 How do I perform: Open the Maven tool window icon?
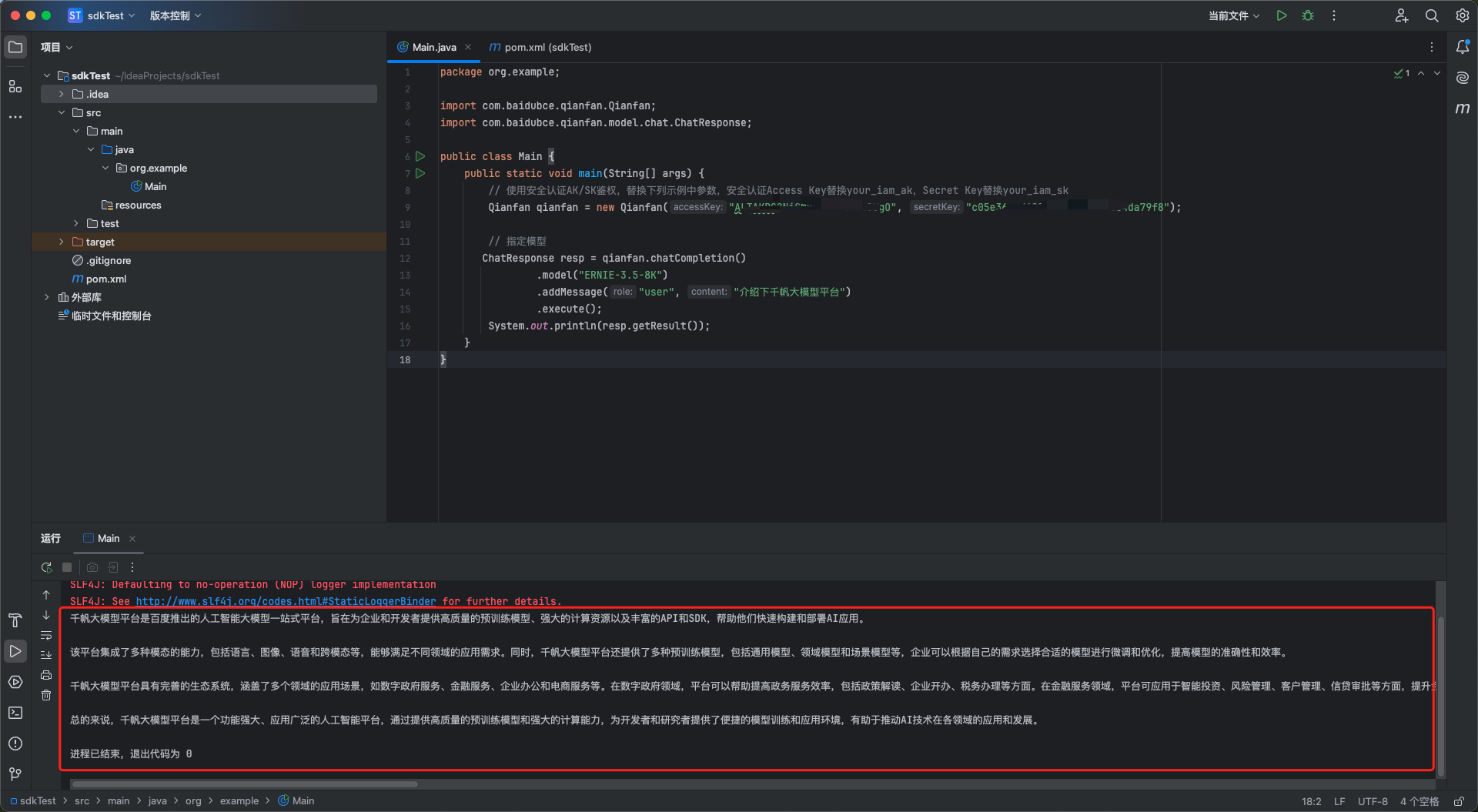click(x=1463, y=109)
